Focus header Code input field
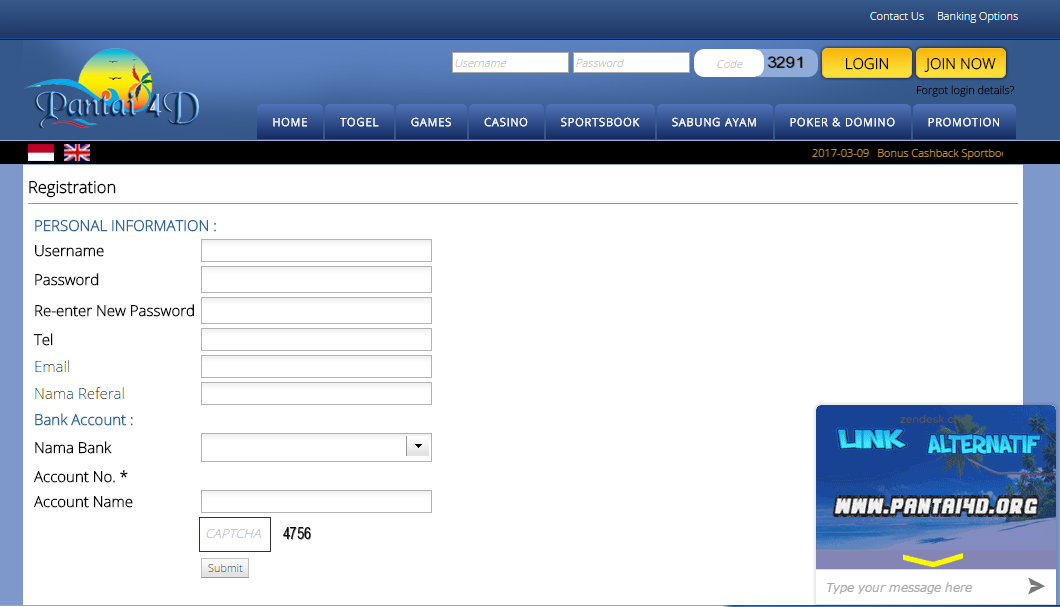This screenshot has width=1060, height=607. (x=729, y=64)
